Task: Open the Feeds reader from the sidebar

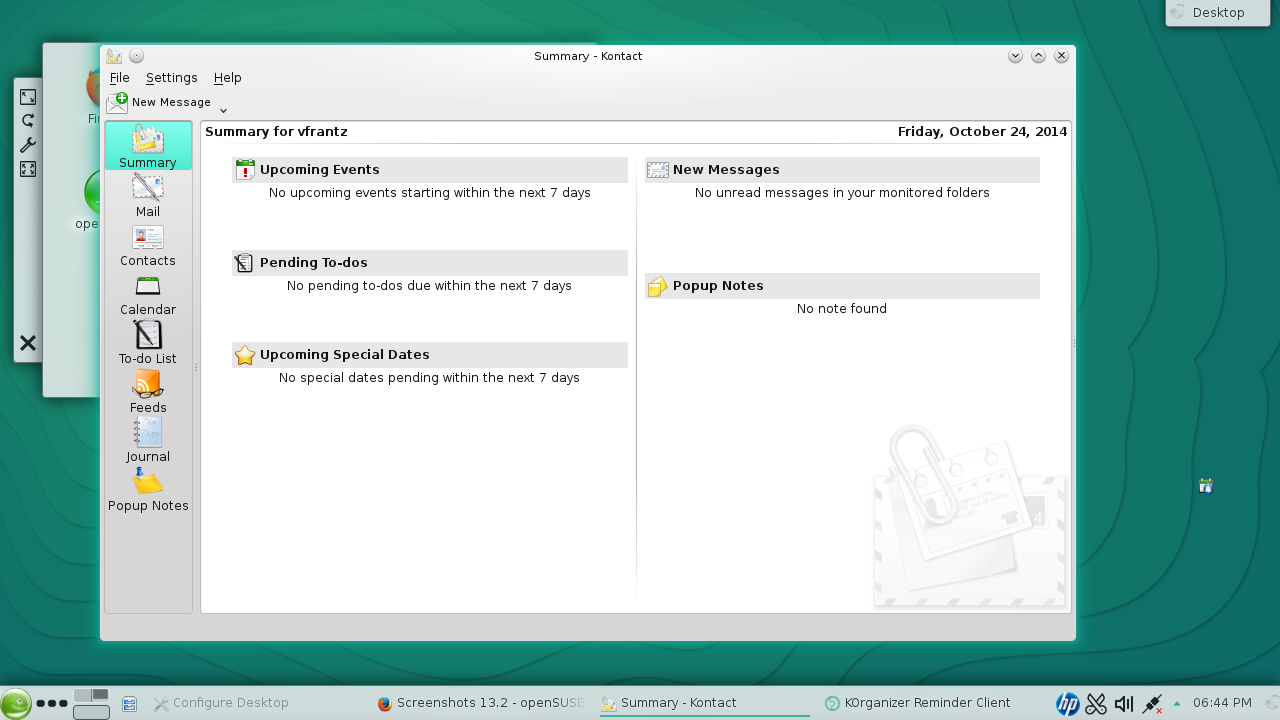Action: click(x=148, y=391)
